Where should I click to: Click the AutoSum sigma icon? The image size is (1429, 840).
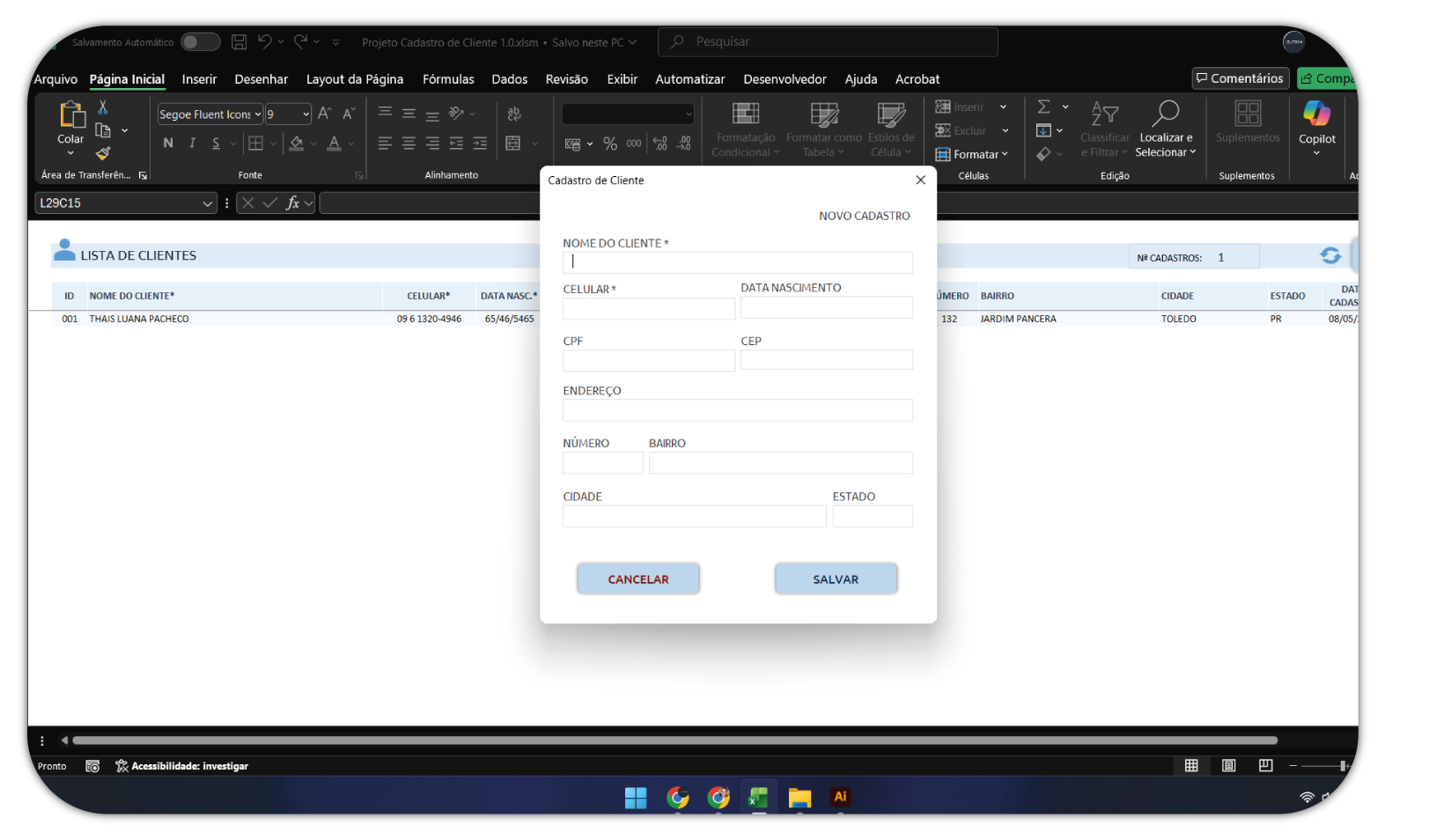coord(1043,107)
